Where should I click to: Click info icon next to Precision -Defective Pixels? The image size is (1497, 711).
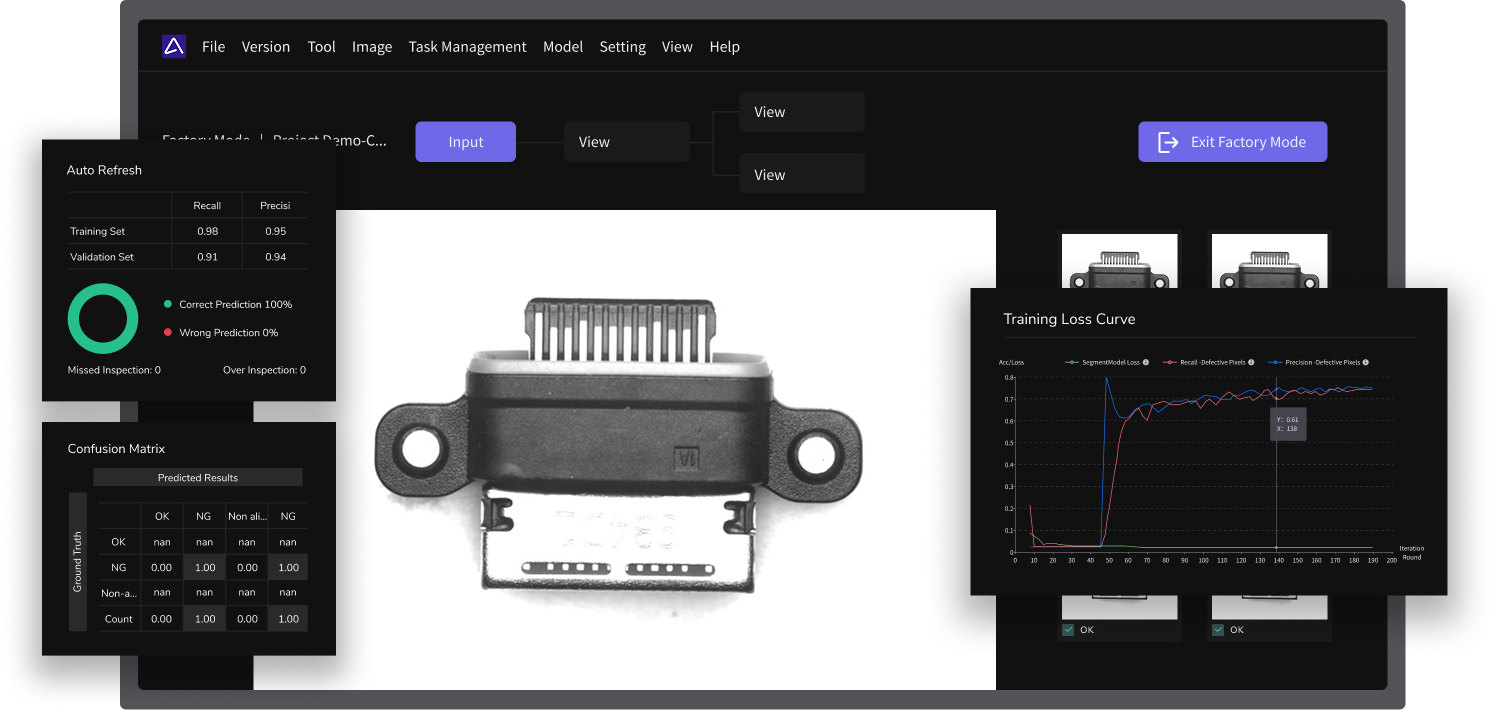1364,362
